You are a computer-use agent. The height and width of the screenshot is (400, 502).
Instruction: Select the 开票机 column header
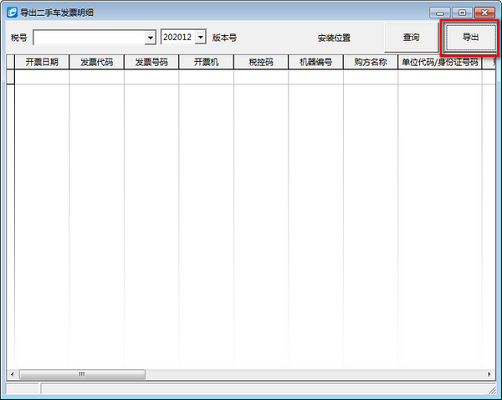206,62
